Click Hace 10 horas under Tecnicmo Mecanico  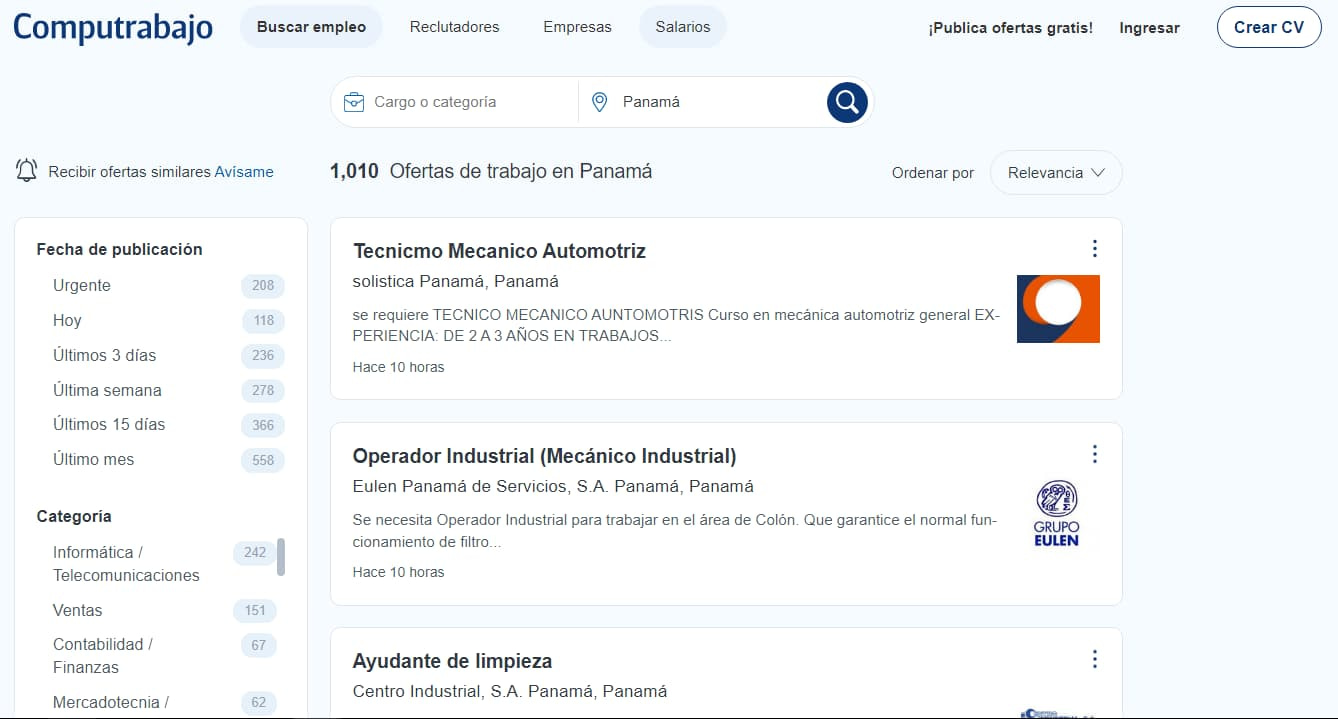click(398, 367)
